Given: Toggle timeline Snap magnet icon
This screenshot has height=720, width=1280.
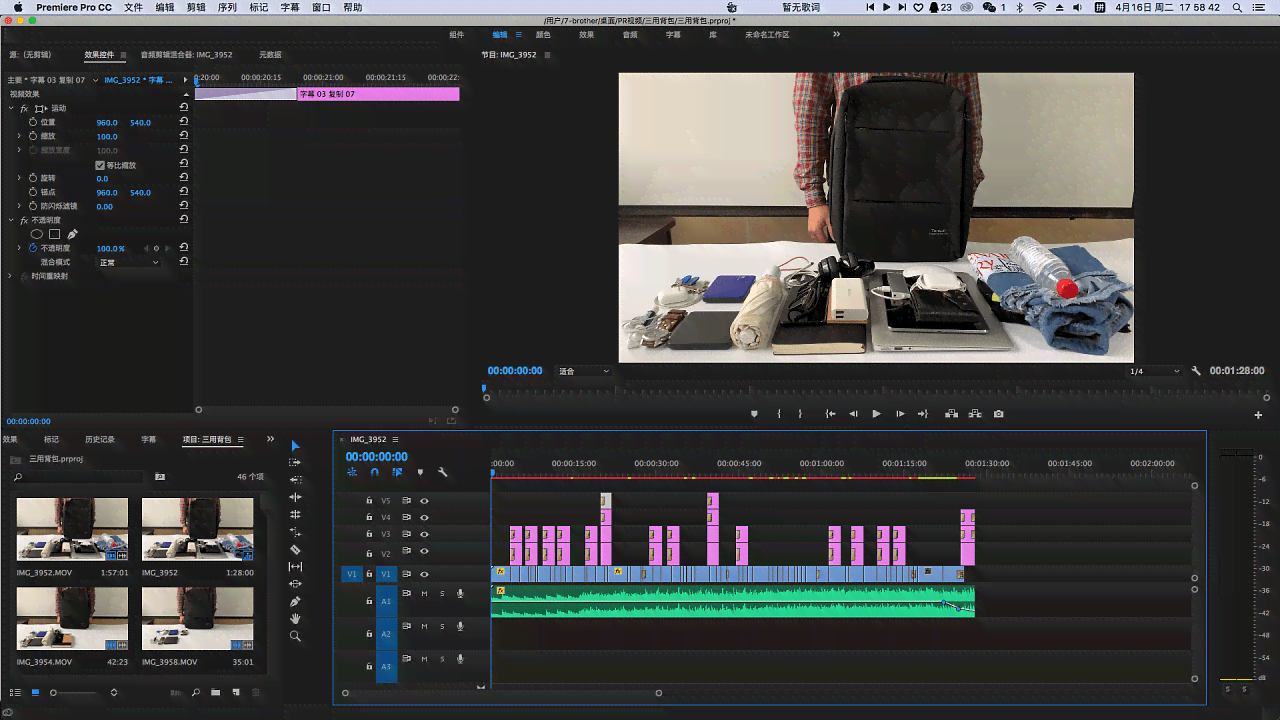Looking at the screenshot, I should pyautogui.click(x=375, y=472).
